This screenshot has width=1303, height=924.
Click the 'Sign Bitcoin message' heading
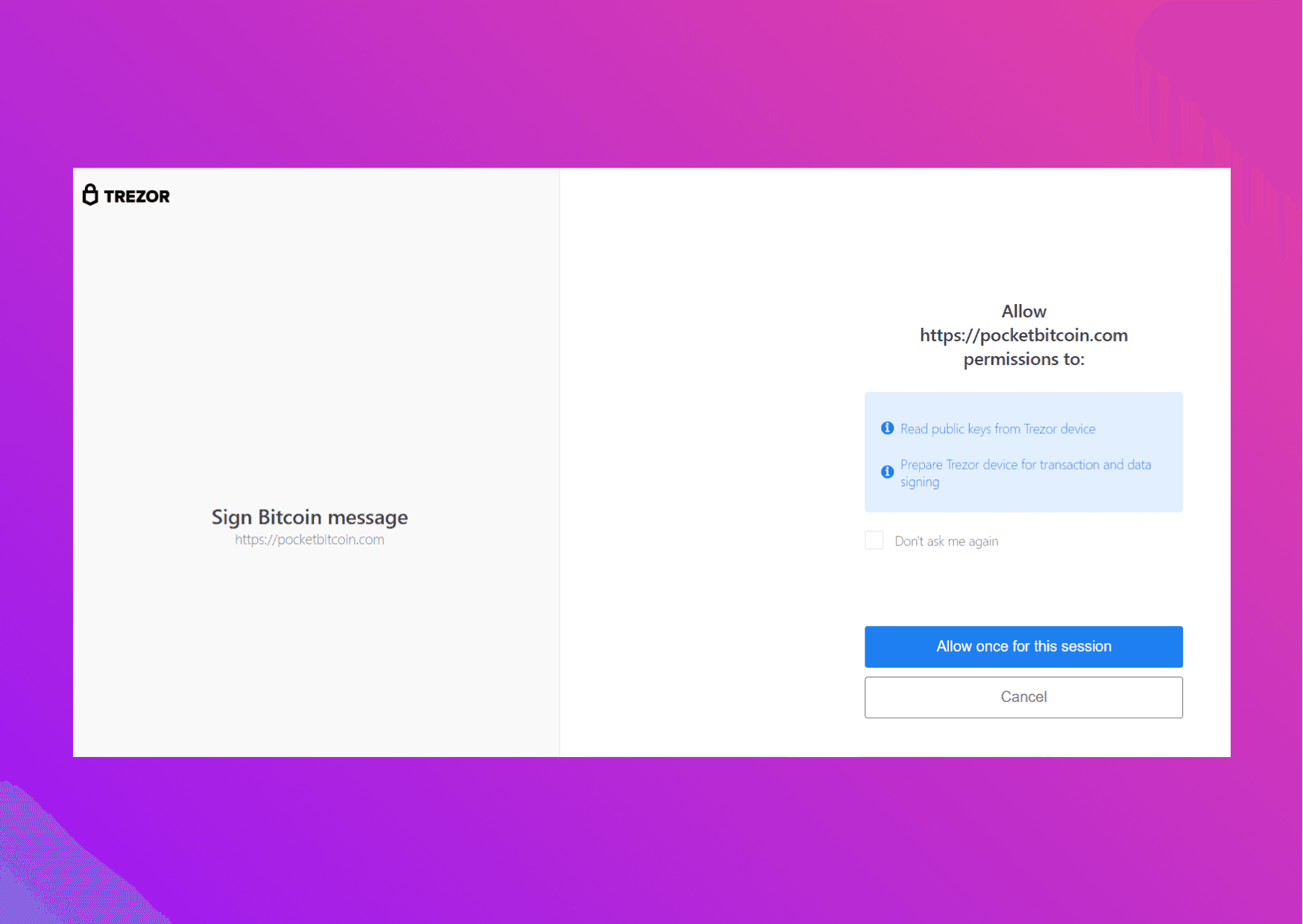click(x=309, y=517)
